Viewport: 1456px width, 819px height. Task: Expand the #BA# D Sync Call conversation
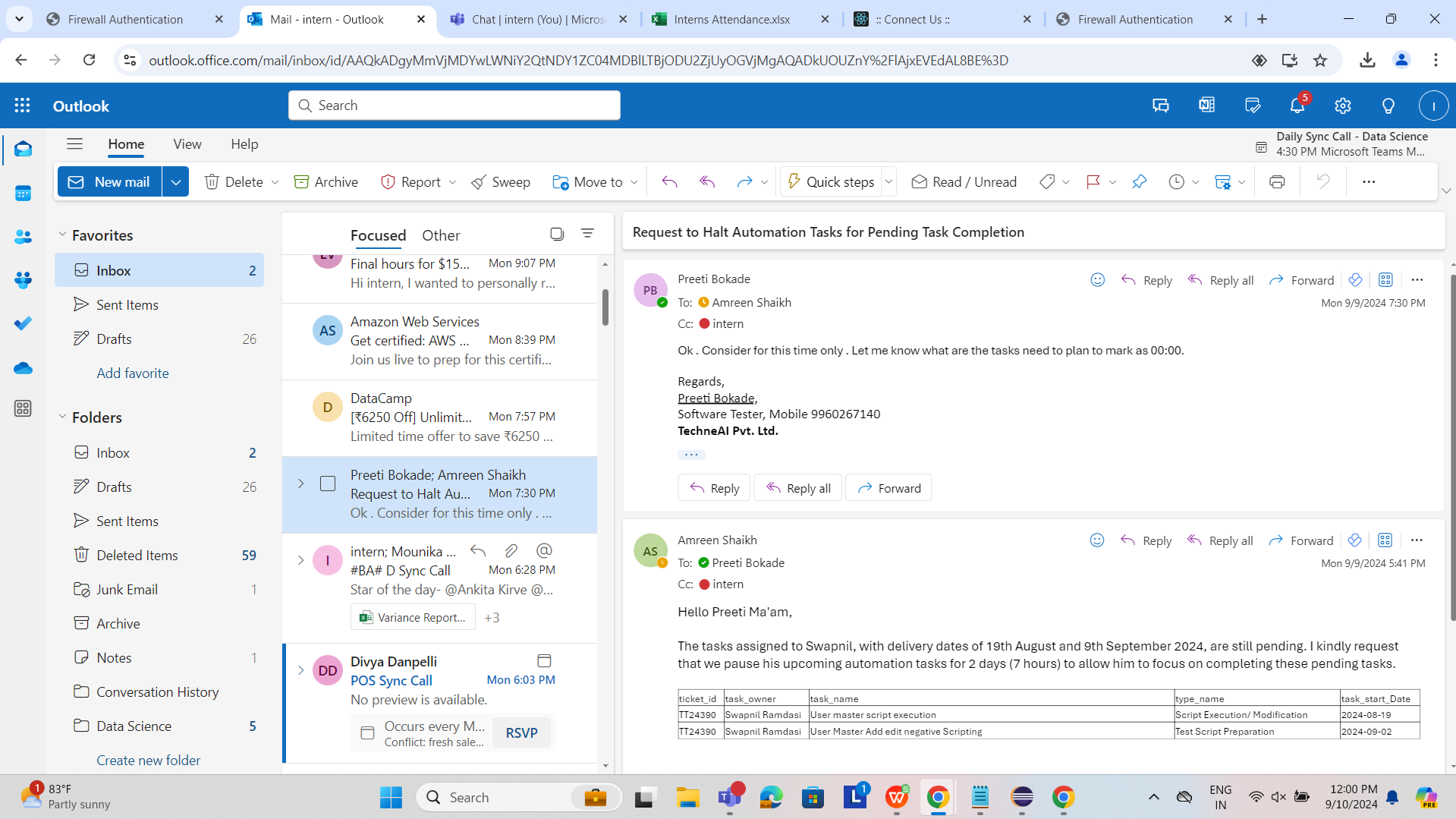click(x=300, y=560)
